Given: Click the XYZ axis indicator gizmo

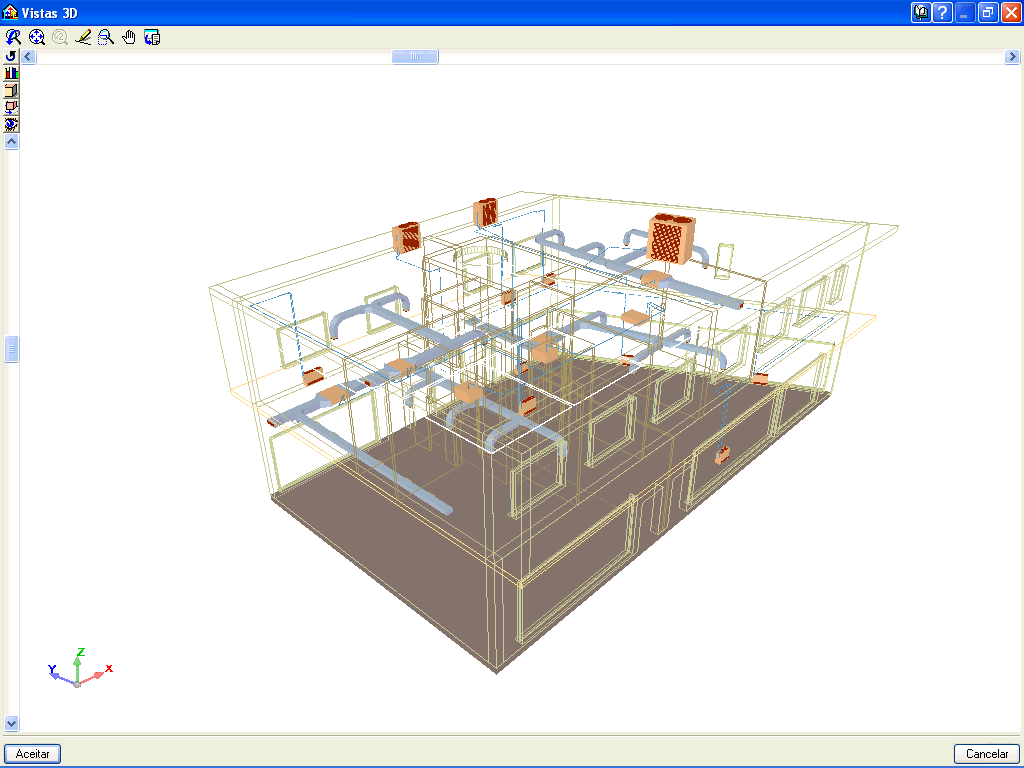Looking at the screenshot, I should click(x=80, y=668).
